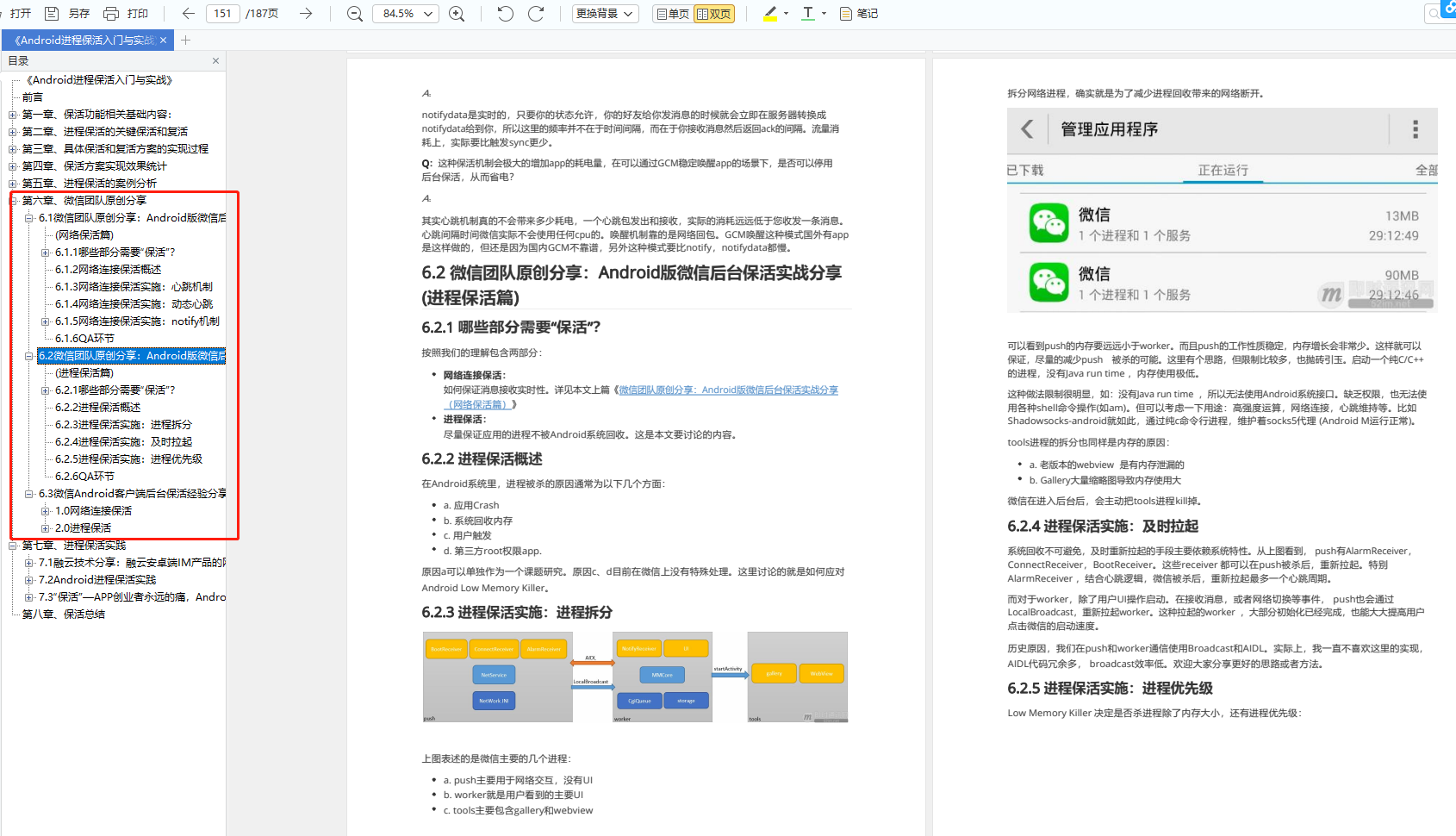The image size is (1456, 836).
Task: Expand 第五章 进程保活的案例分析
Action: pyautogui.click(x=13, y=184)
